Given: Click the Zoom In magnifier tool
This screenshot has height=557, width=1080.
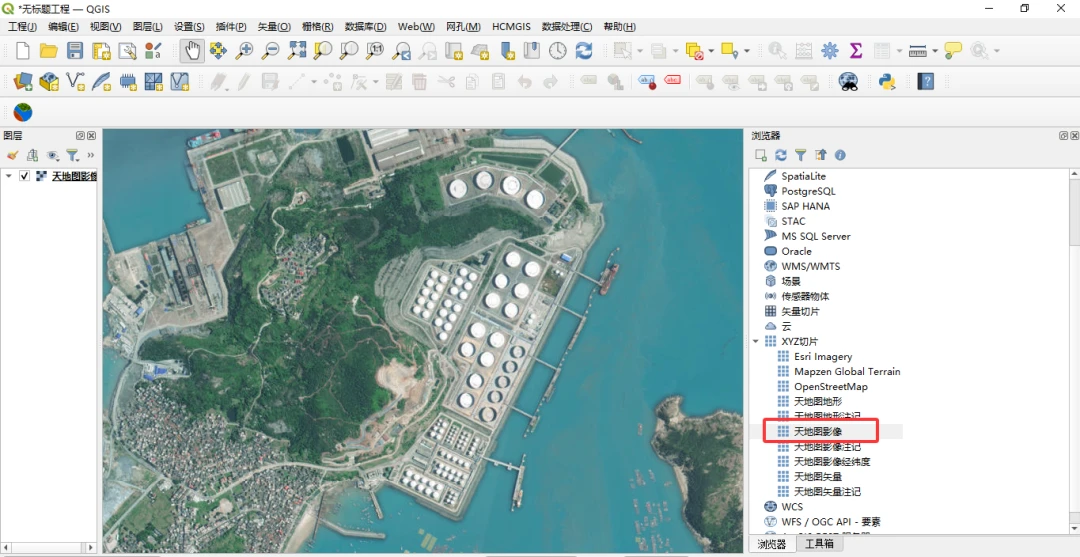Looking at the screenshot, I should click(244, 51).
